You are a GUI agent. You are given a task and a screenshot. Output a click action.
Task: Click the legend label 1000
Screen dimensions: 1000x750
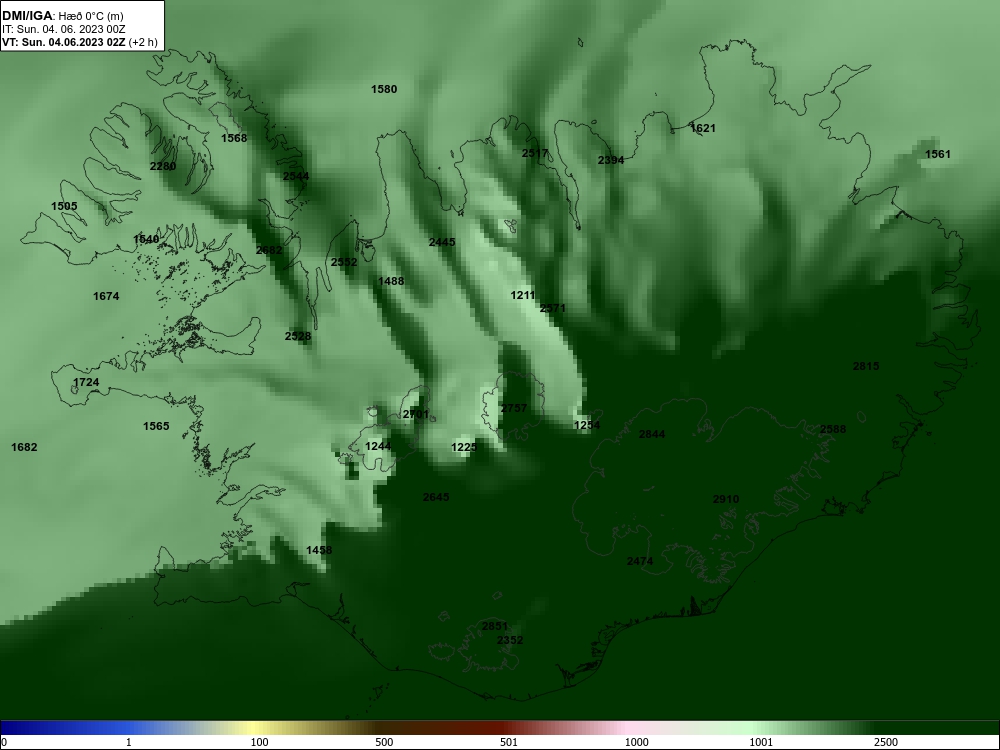[x=636, y=743]
